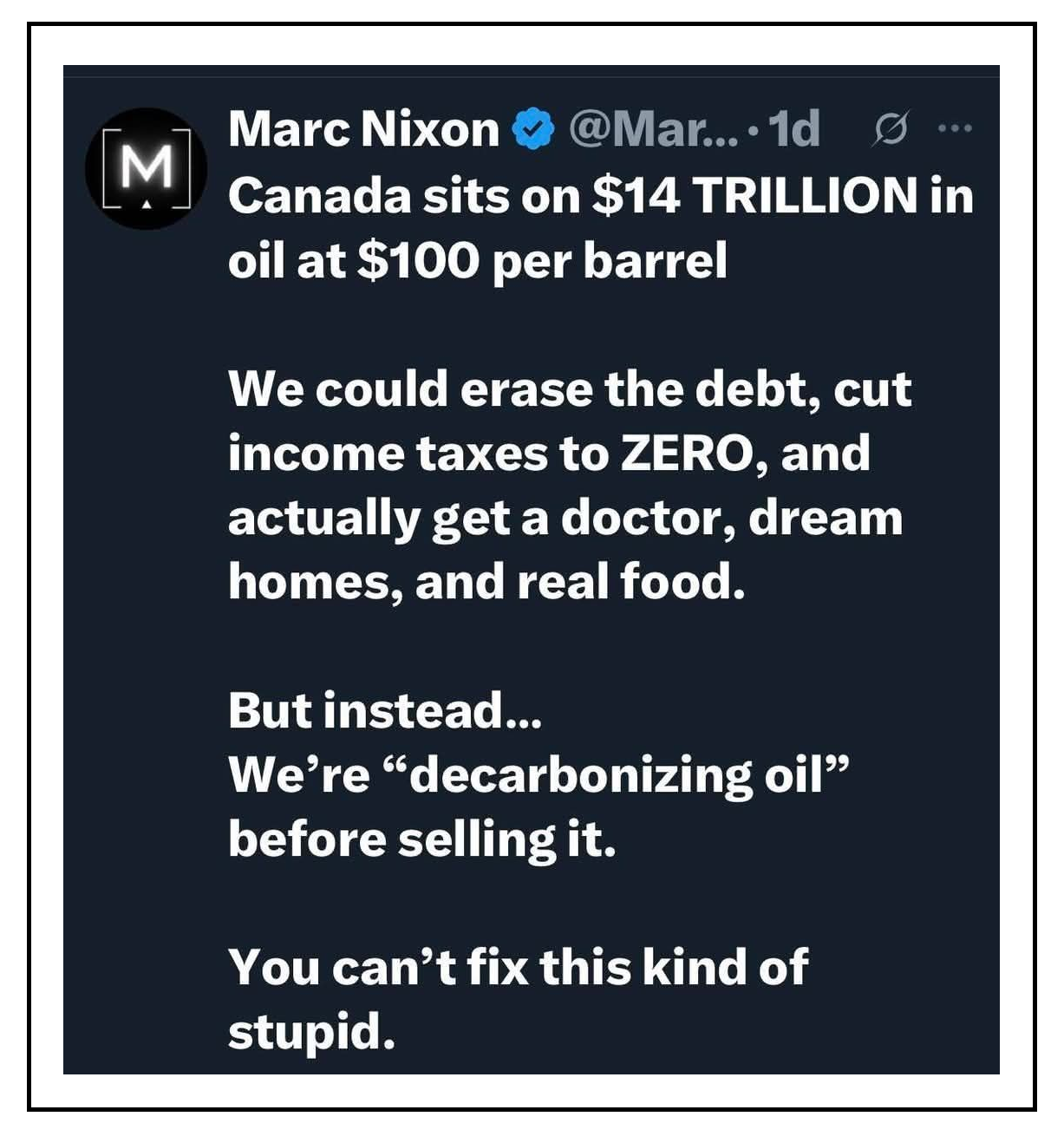The height and width of the screenshot is (1136, 1064).
Task: Click the "But instead..." line
Action: click(x=385, y=710)
